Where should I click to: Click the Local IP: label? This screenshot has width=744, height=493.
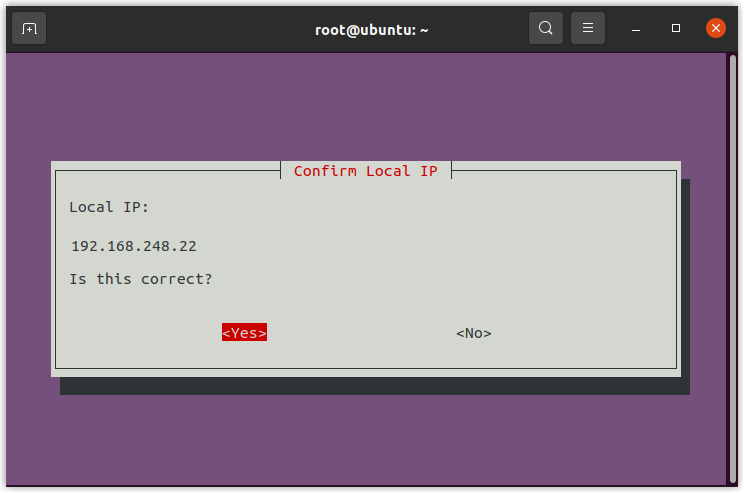[108, 207]
